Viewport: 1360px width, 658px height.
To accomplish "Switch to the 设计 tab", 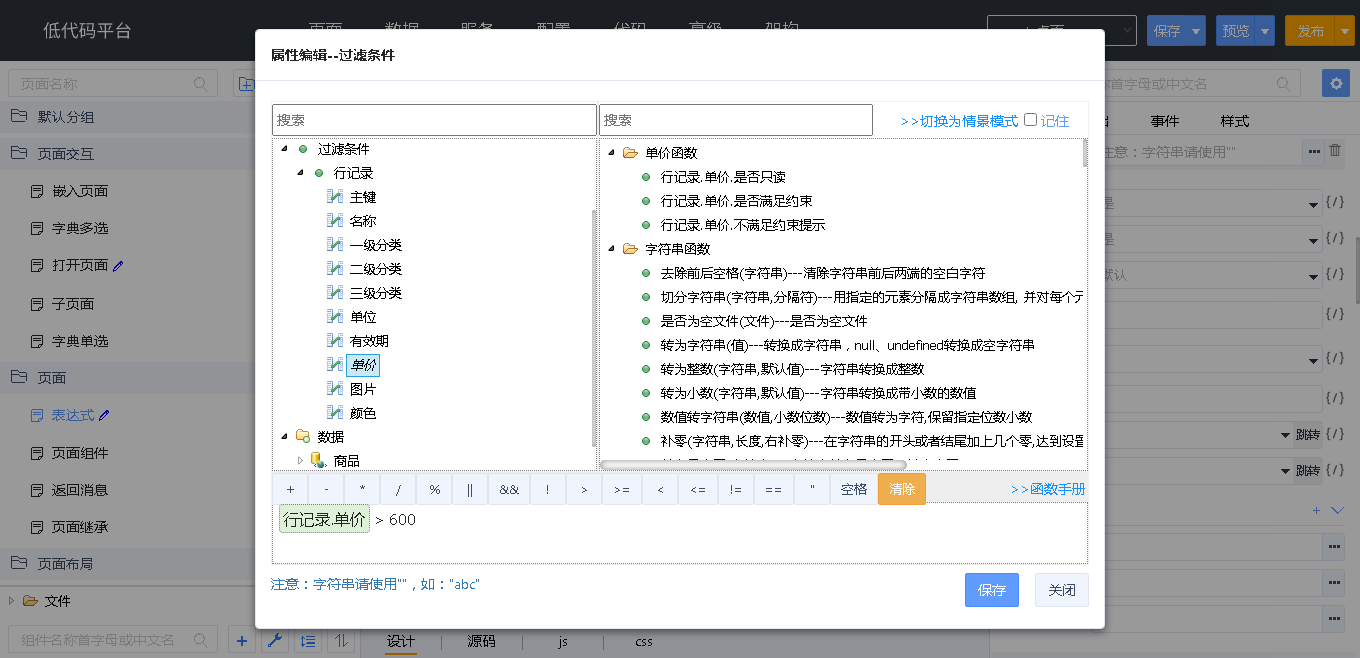I will click(x=400, y=641).
